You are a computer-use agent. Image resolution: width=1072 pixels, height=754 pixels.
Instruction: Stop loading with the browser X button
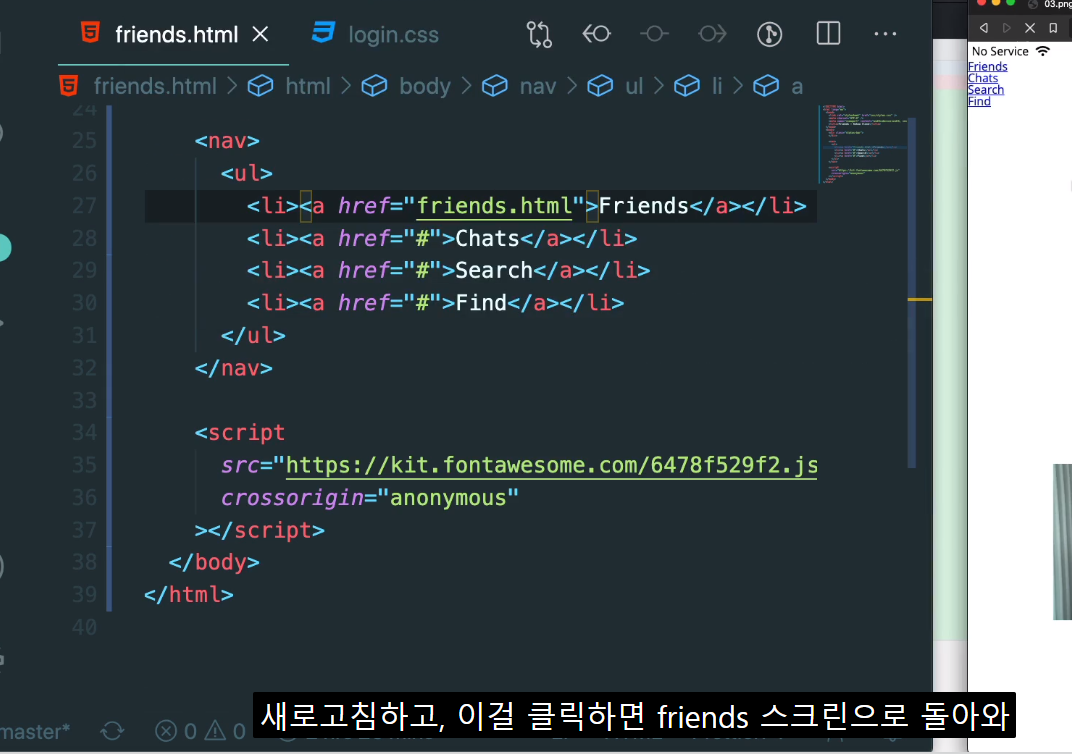point(1030,28)
